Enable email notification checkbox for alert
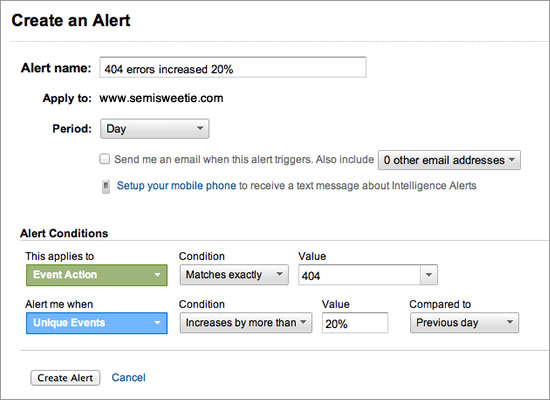 [x=105, y=159]
